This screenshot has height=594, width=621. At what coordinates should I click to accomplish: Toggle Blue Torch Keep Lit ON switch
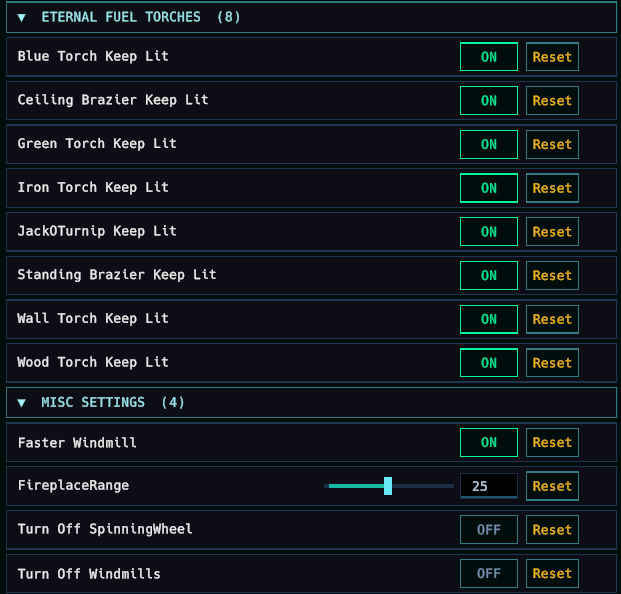(489, 57)
